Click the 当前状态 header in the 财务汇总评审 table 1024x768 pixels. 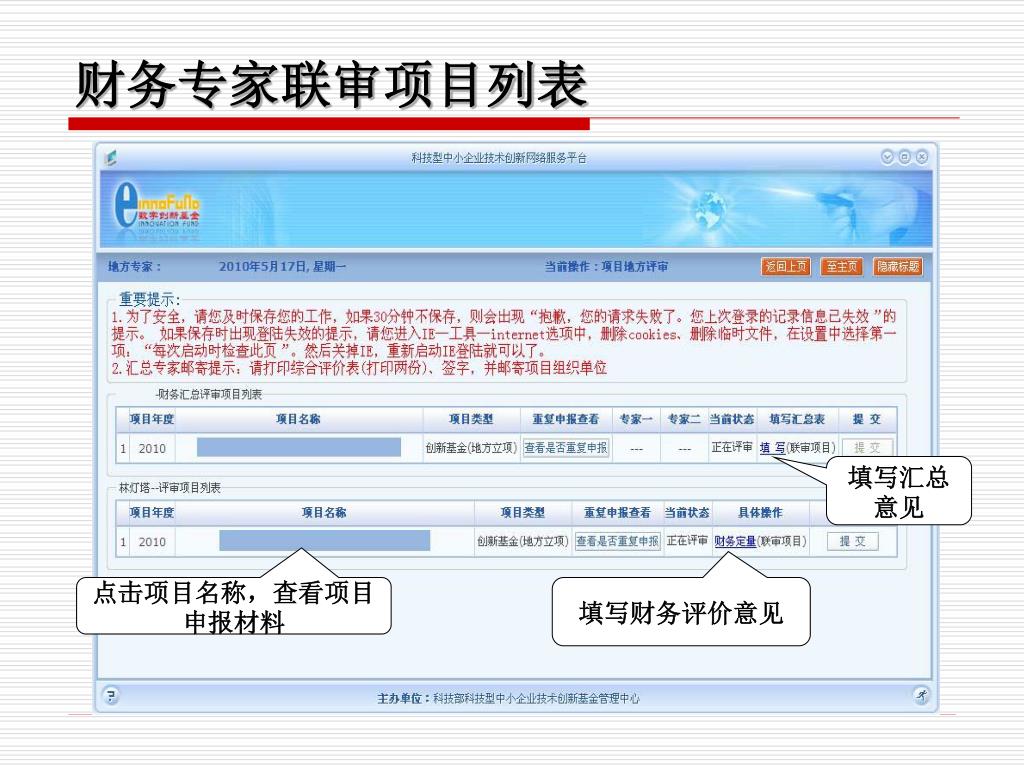732,419
